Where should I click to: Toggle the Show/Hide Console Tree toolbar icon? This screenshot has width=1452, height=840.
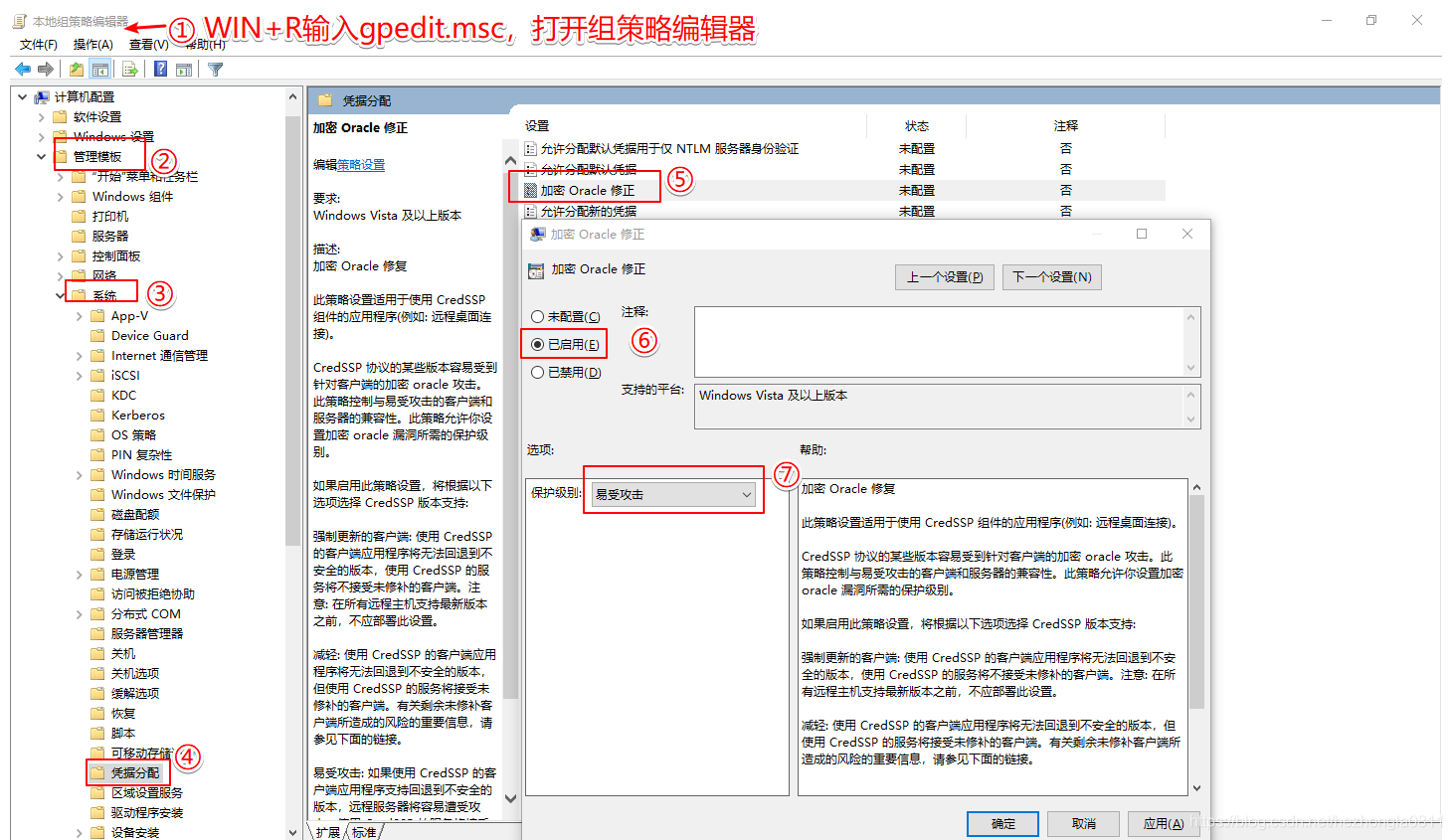[100, 69]
